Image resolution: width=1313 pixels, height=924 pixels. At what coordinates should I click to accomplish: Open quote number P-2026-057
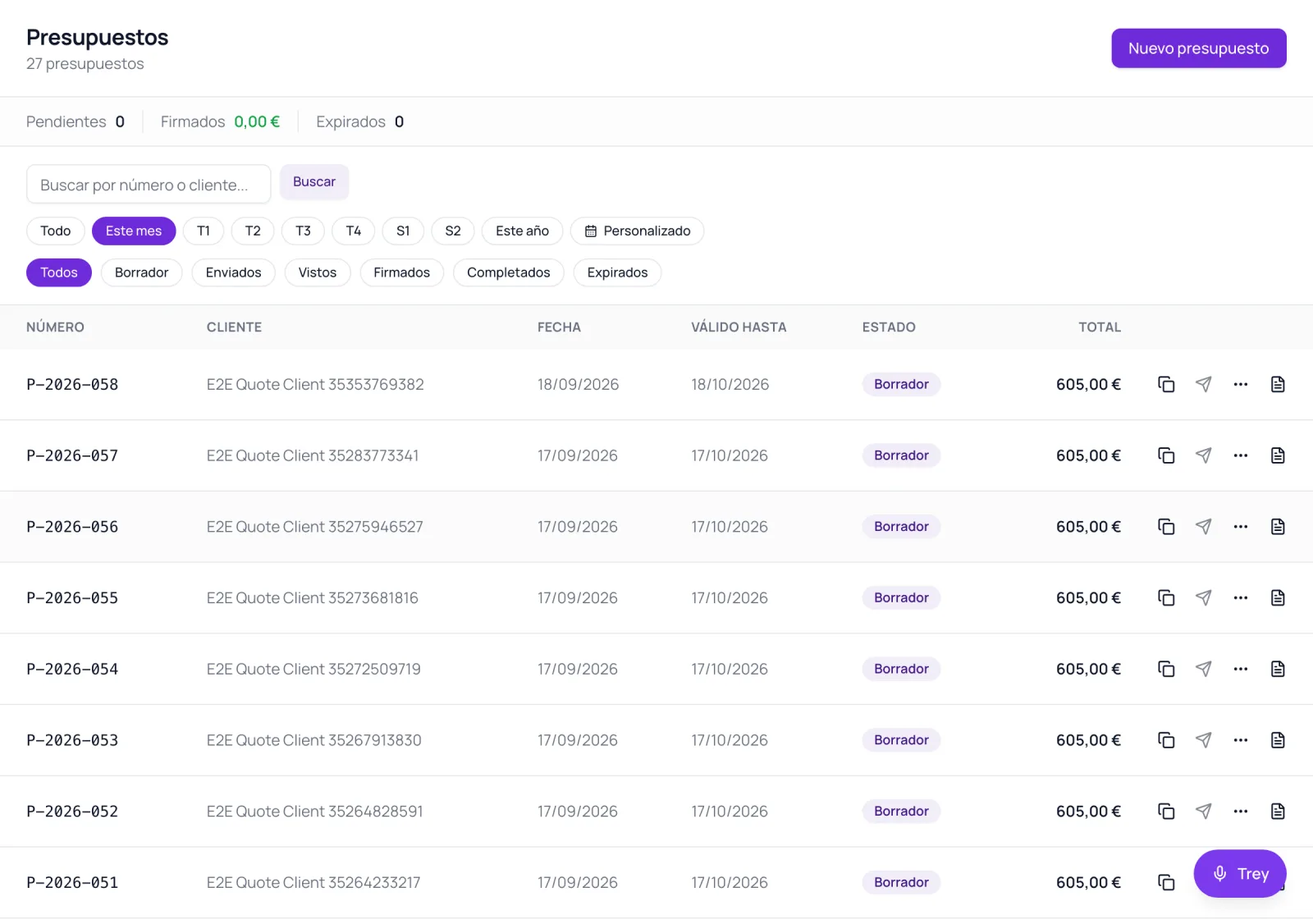click(x=72, y=455)
